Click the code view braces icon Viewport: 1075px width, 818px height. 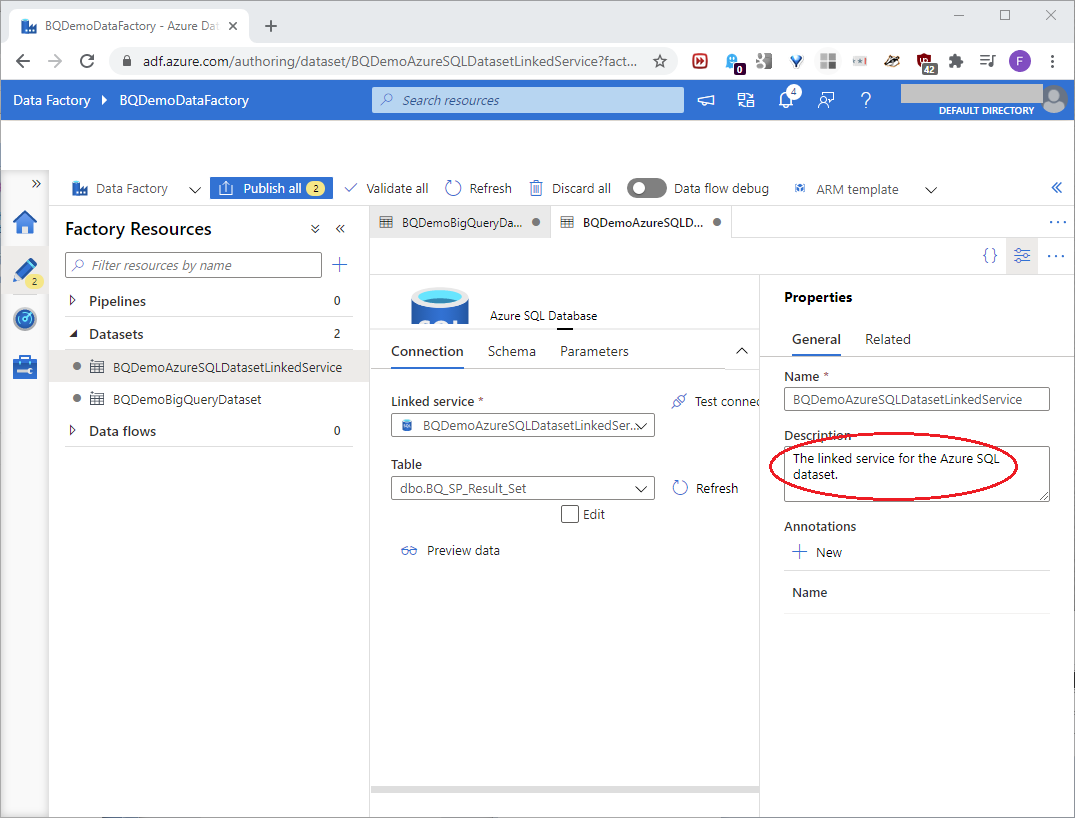989,255
